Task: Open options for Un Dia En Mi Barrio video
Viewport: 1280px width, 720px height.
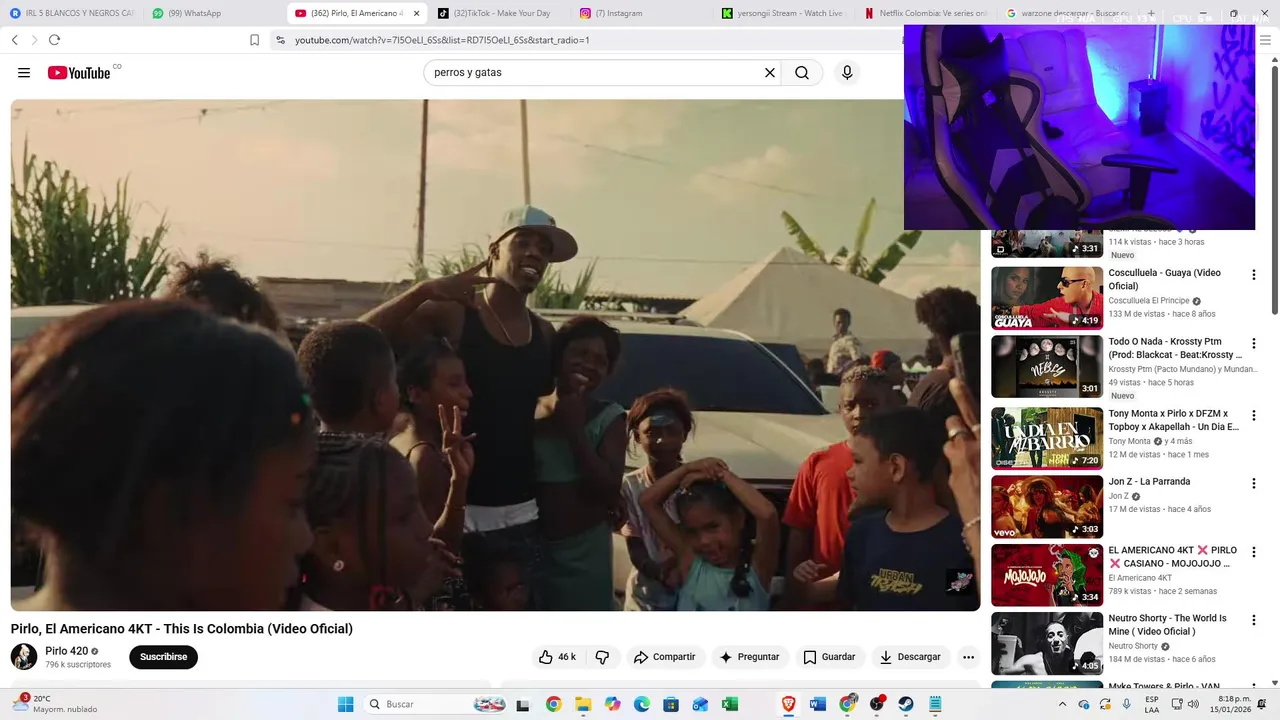Action: click(x=1253, y=415)
